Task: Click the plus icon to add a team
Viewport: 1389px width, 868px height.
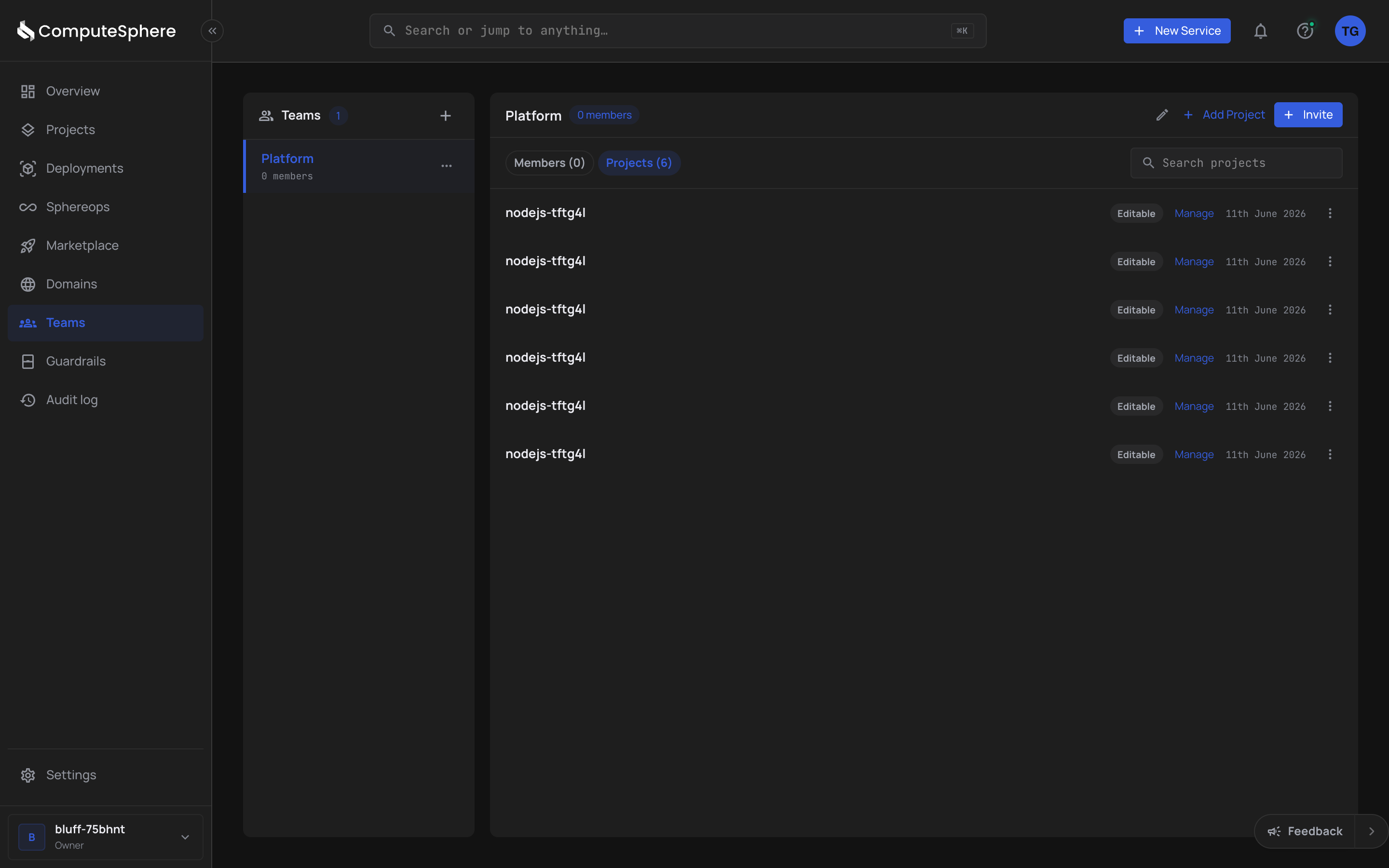Action: tap(446, 116)
